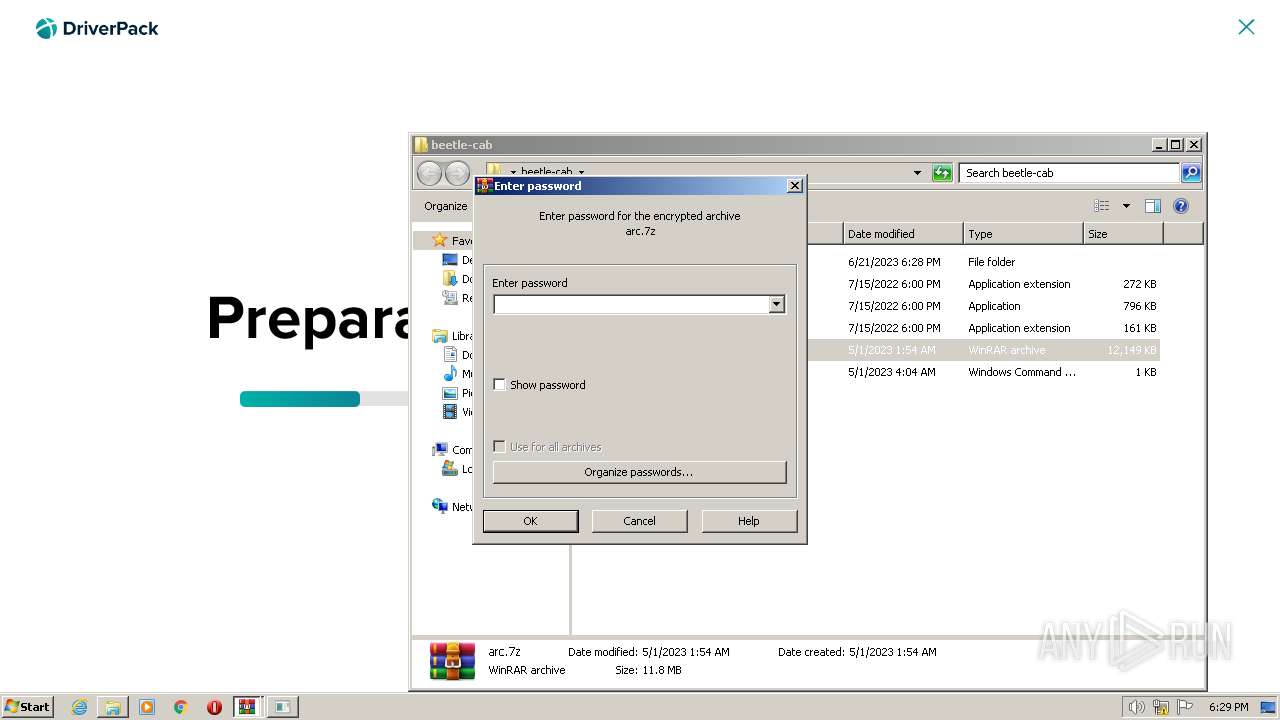
Task: Open Windows Explorer from the taskbar
Action: click(x=113, y=707)
